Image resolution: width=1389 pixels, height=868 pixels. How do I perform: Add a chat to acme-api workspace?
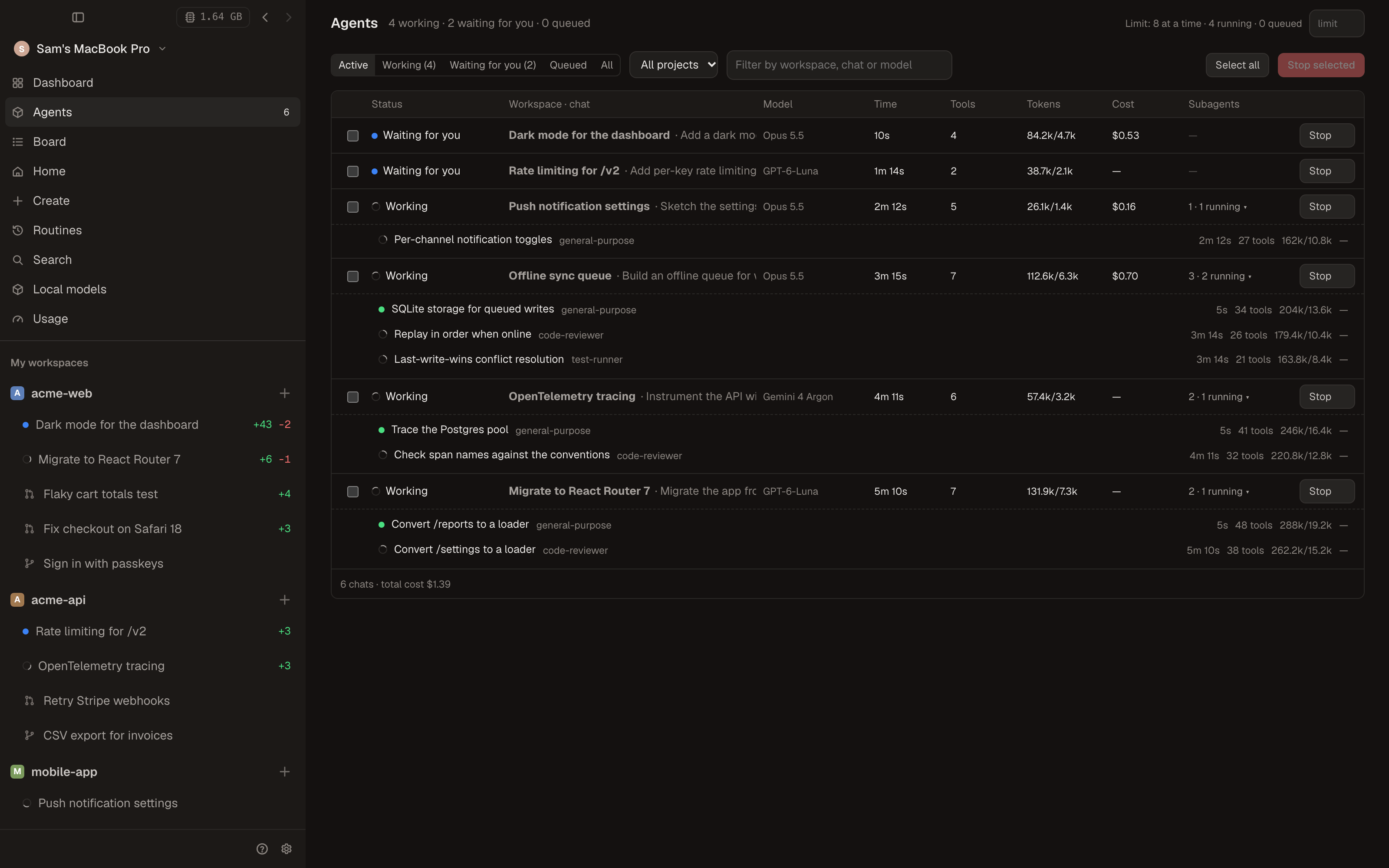pyautogui.click(x=285, y=600)
